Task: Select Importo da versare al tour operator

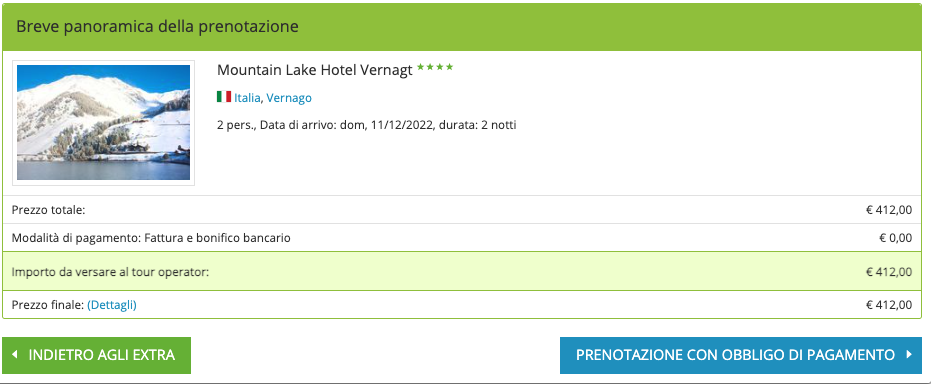Action: tap(111, 272)
